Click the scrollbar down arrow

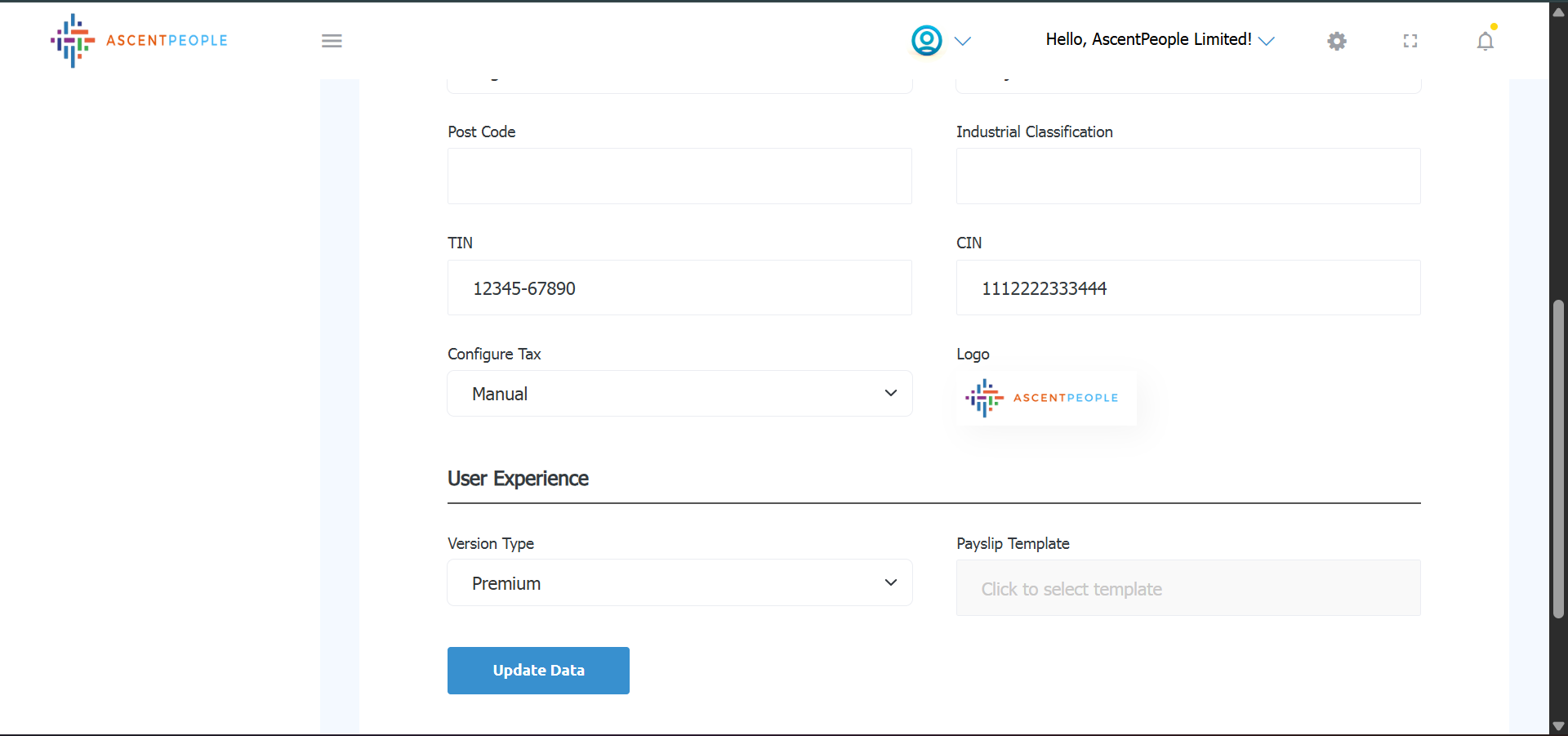click(x=1558, y=726)
